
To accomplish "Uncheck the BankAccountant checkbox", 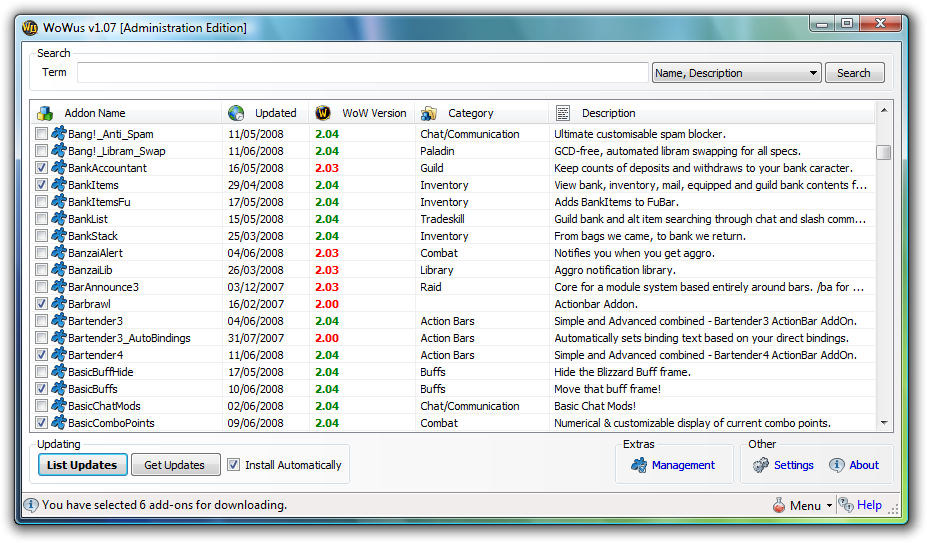I will [x=41, y=168].
